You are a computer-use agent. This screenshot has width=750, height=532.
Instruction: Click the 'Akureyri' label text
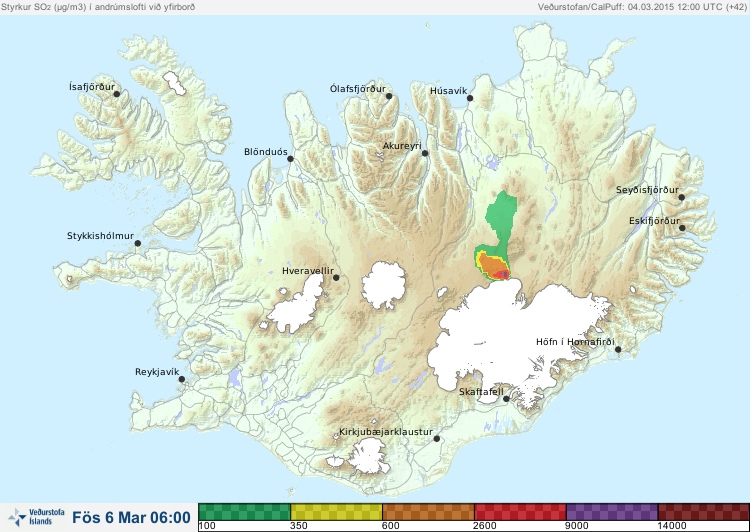(x=402, y=146)
